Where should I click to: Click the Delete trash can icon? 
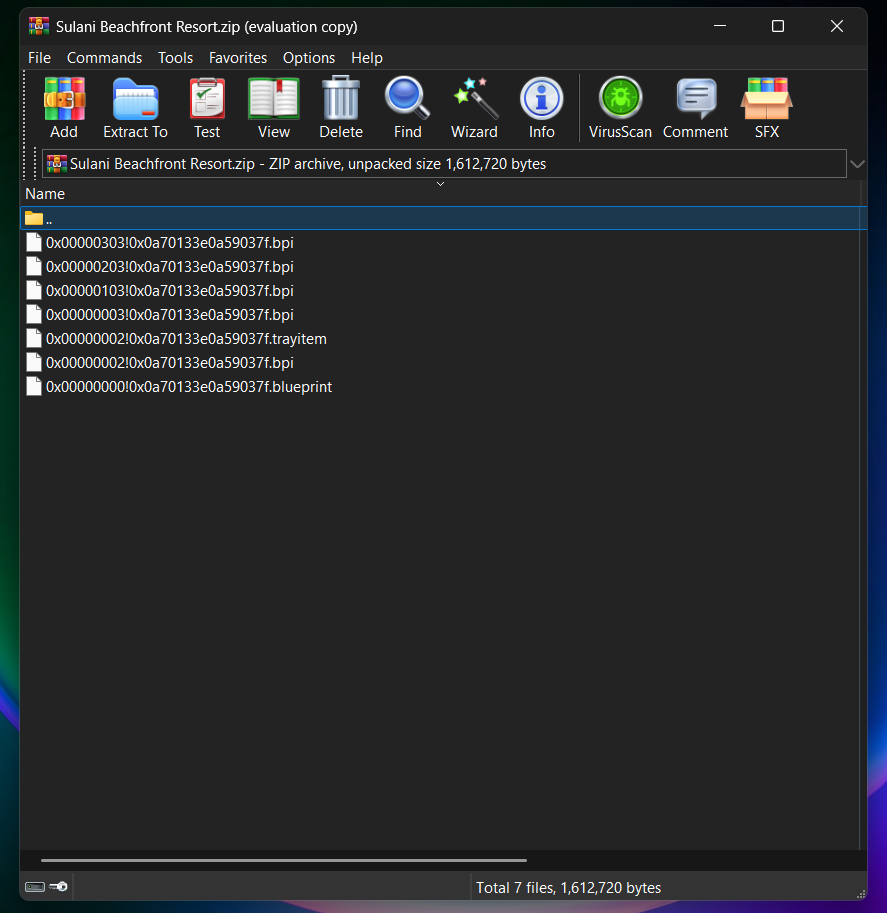[341, 108]
